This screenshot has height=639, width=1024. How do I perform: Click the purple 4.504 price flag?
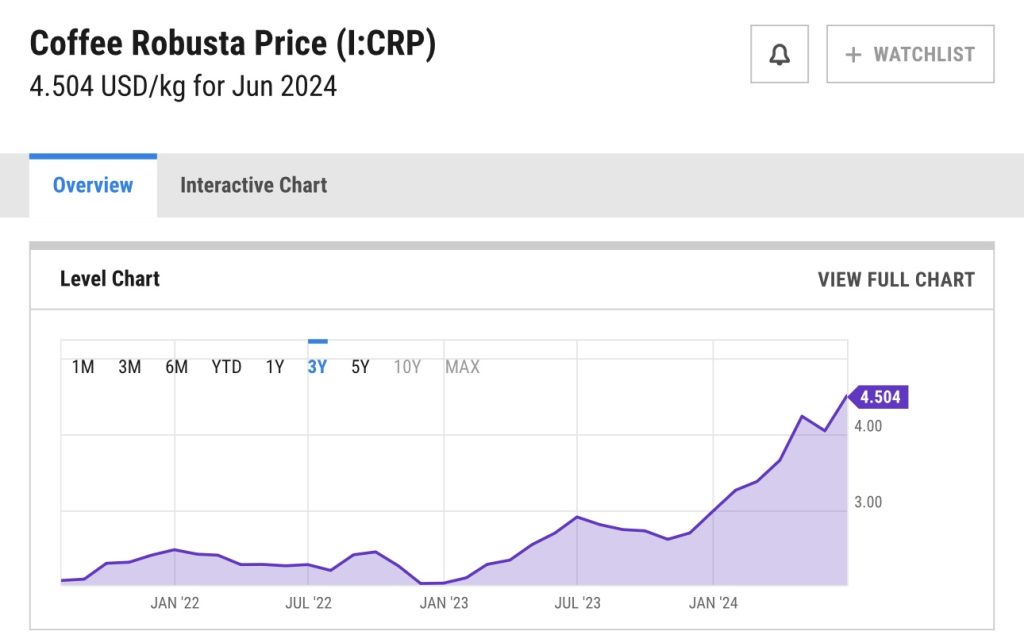pyautogui.click(x=879, y=397)
